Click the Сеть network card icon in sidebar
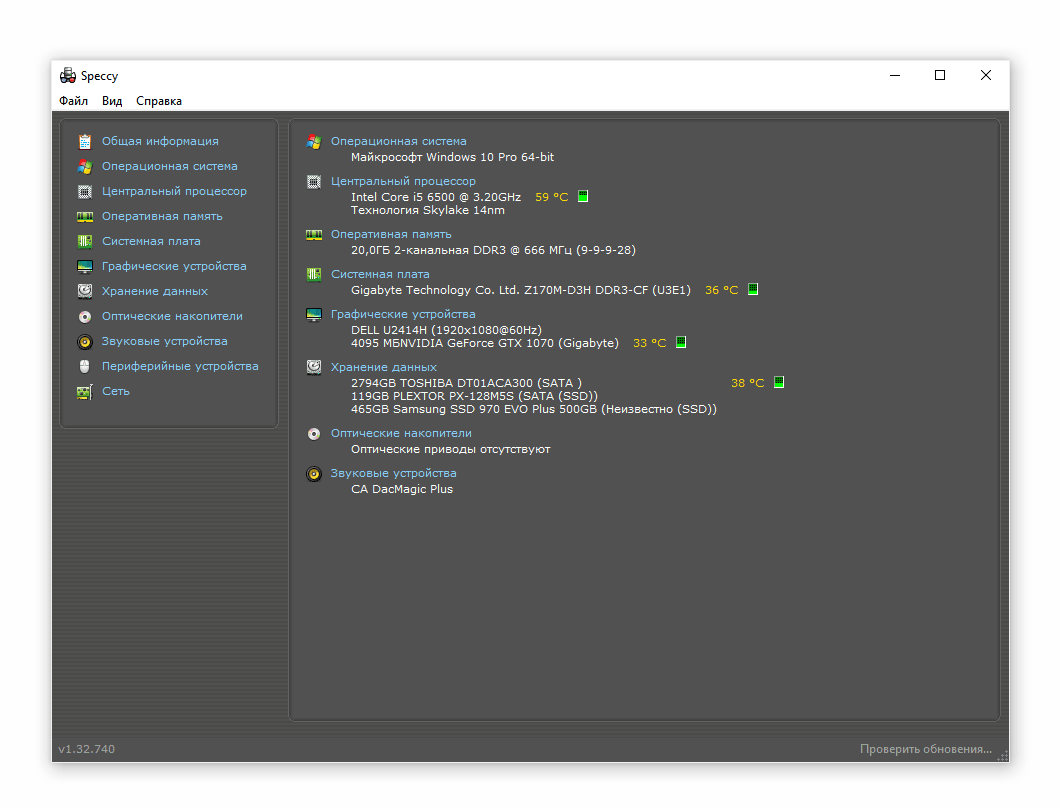Image resolution: width=1060 pixels, height=808 pixels. coord(85,391)
